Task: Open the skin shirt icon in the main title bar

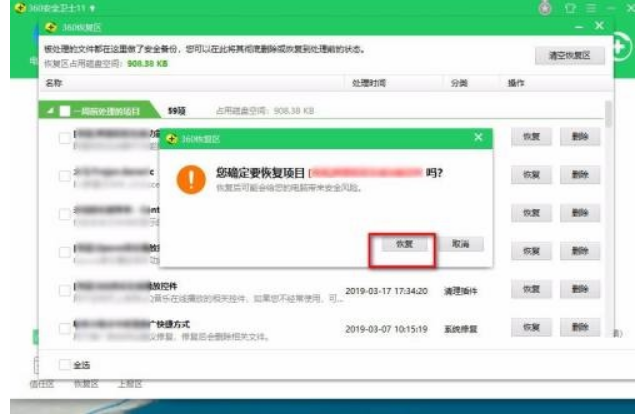Action: [570, 8]
